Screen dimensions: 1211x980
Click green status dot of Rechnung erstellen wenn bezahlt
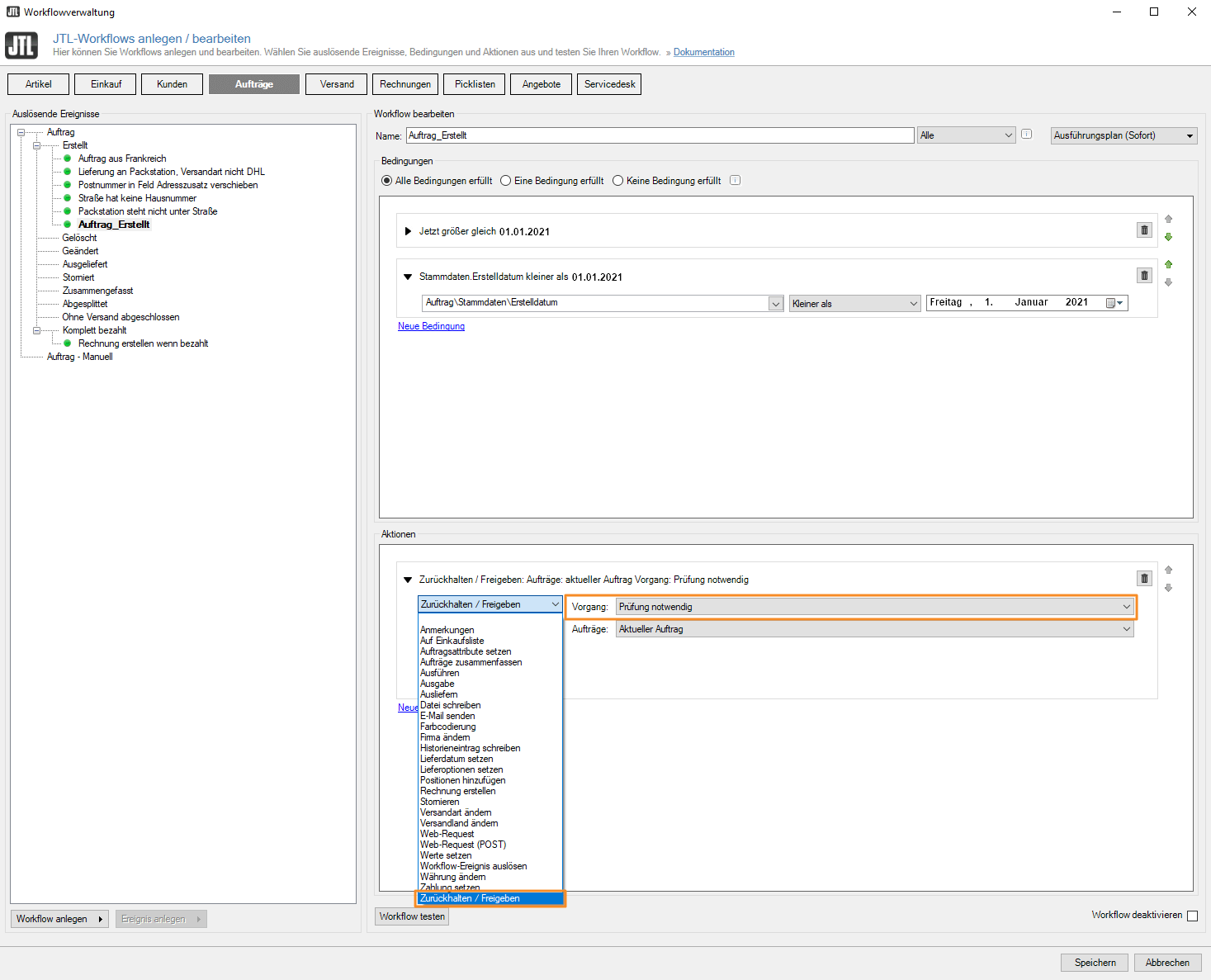[x=68, y=343]
